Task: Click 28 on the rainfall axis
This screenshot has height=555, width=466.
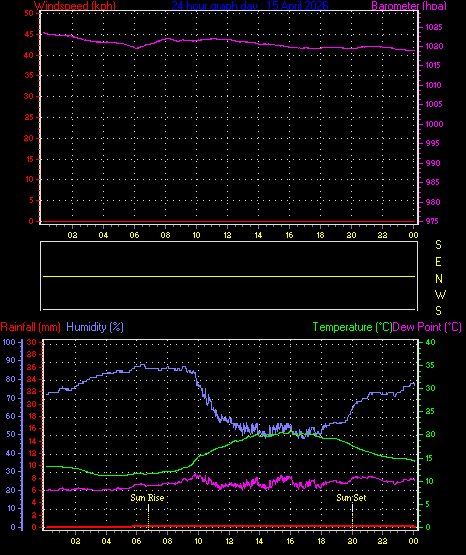Action: click(x=31, y=354)
